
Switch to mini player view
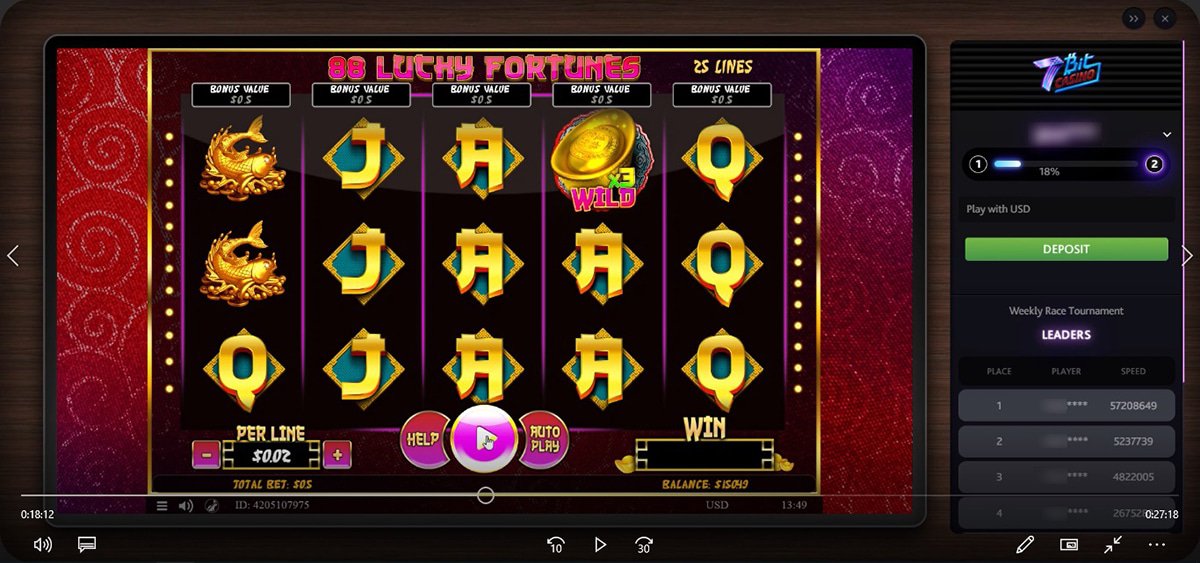tap(1069, 545)
